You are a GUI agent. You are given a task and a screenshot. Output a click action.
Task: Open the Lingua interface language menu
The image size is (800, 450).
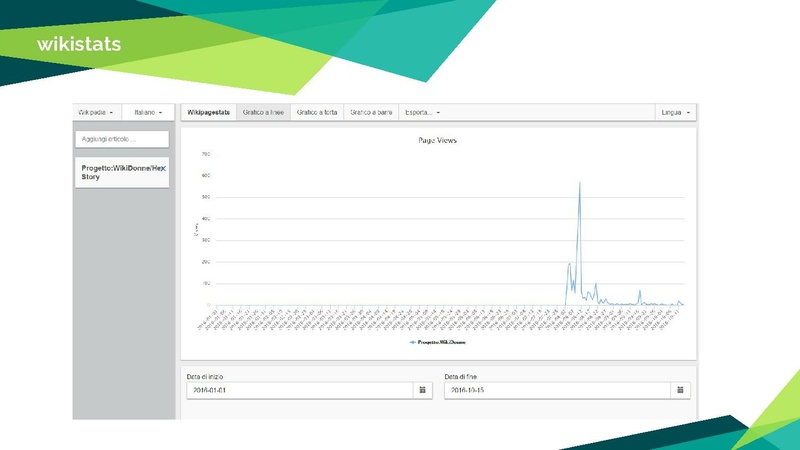click(675, 112)
